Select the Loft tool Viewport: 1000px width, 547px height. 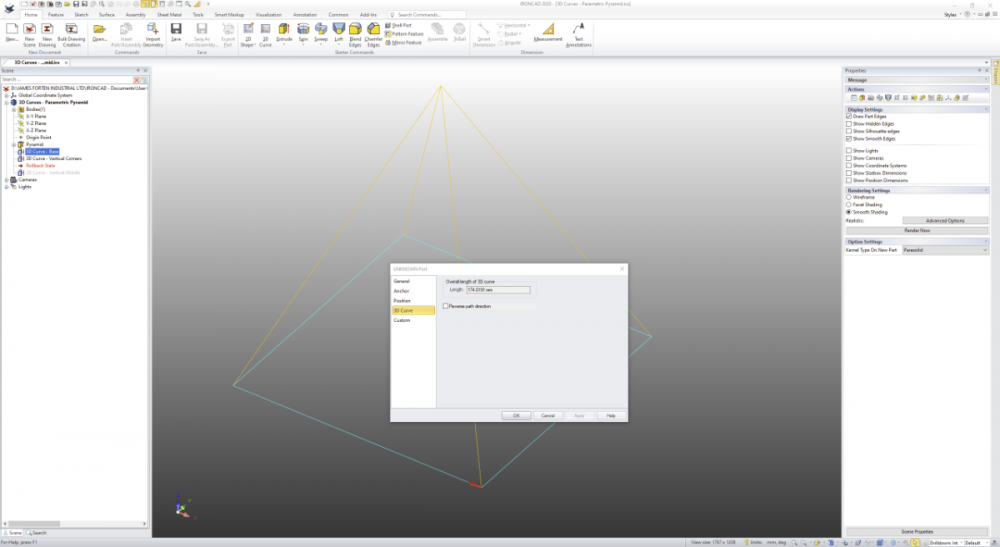(339, 34)
